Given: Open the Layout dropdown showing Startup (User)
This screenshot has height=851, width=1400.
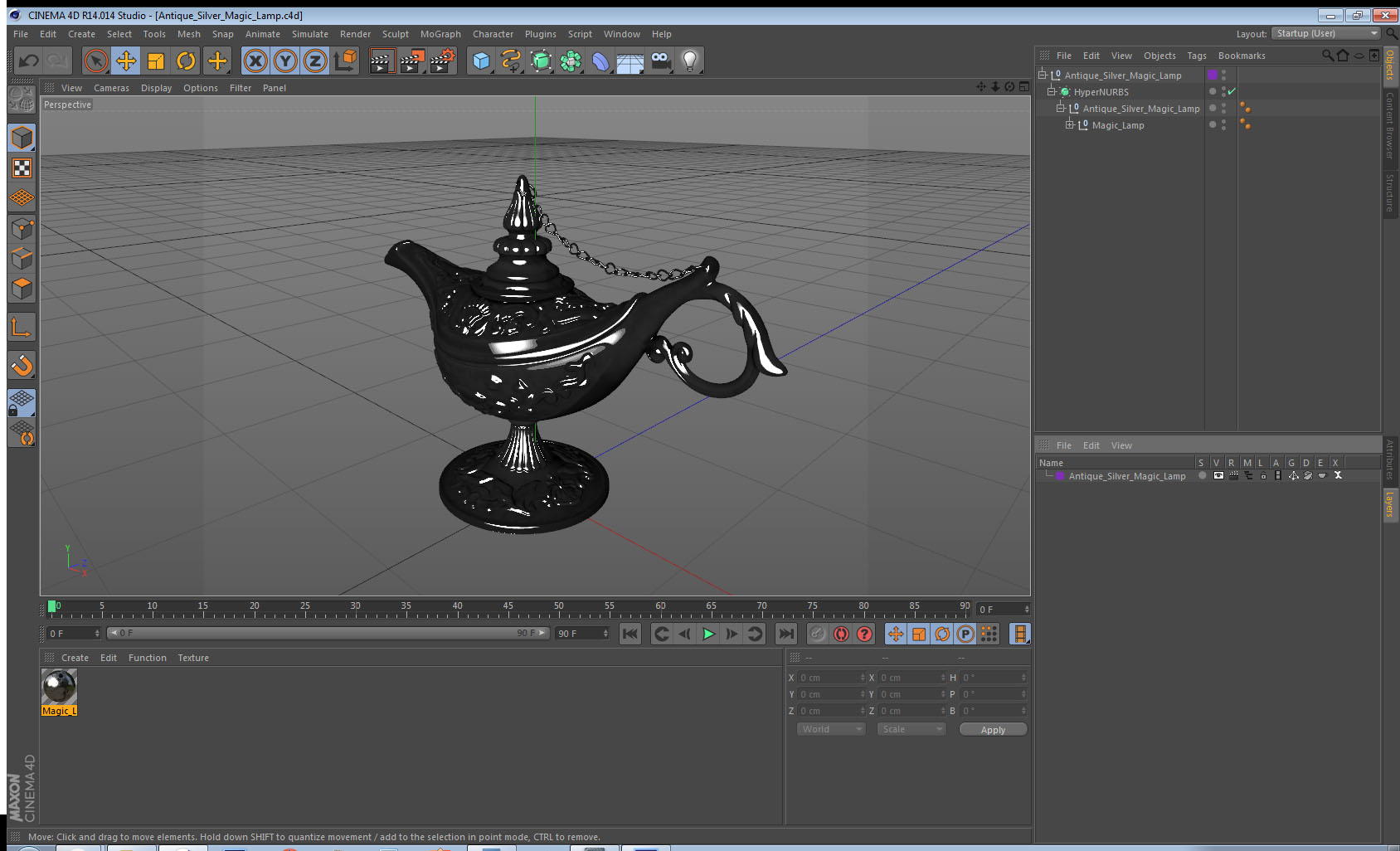Looking at the screenshot, I should click(1326, 33).
